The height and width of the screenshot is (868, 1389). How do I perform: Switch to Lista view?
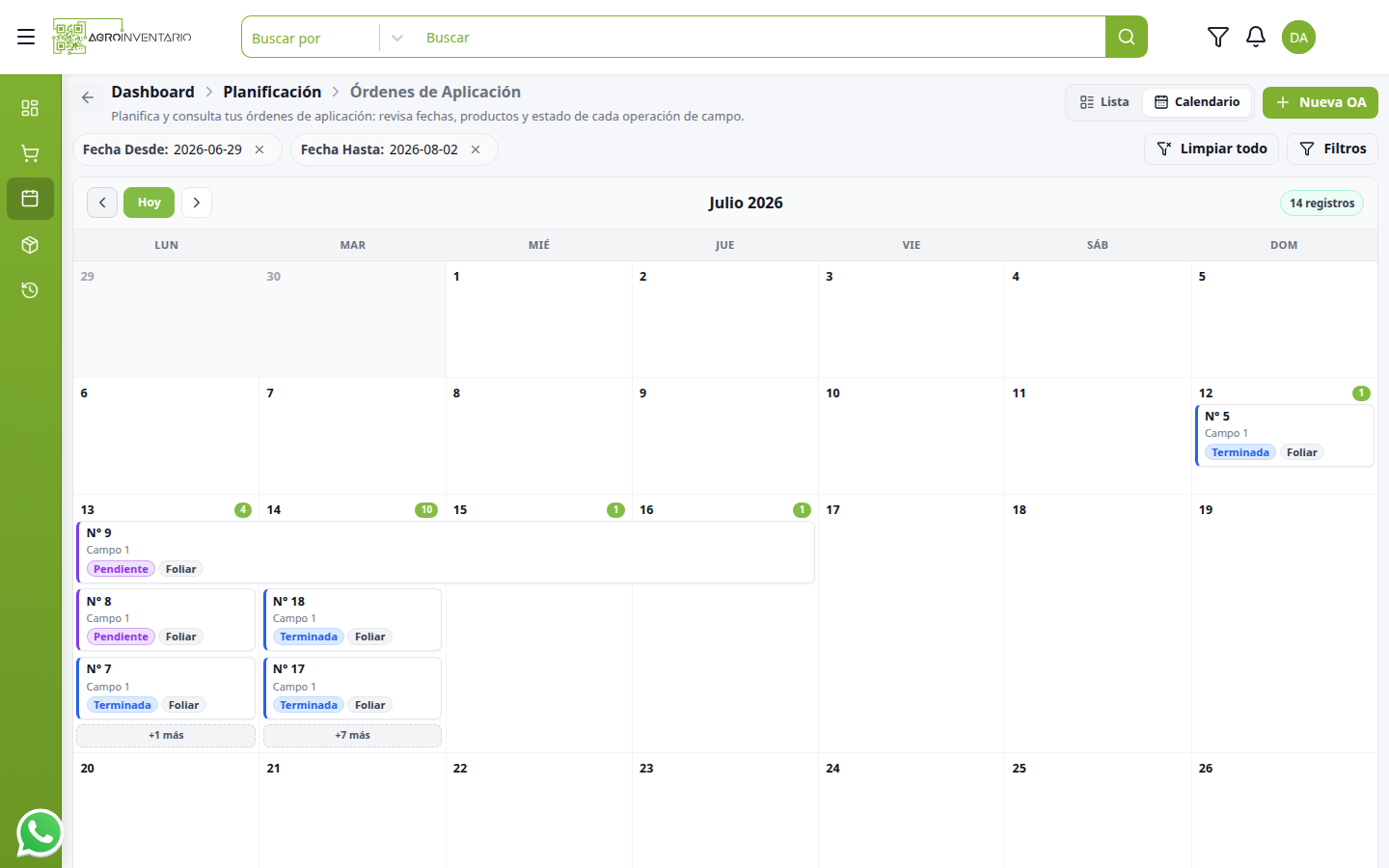[x=1104, y=102]
